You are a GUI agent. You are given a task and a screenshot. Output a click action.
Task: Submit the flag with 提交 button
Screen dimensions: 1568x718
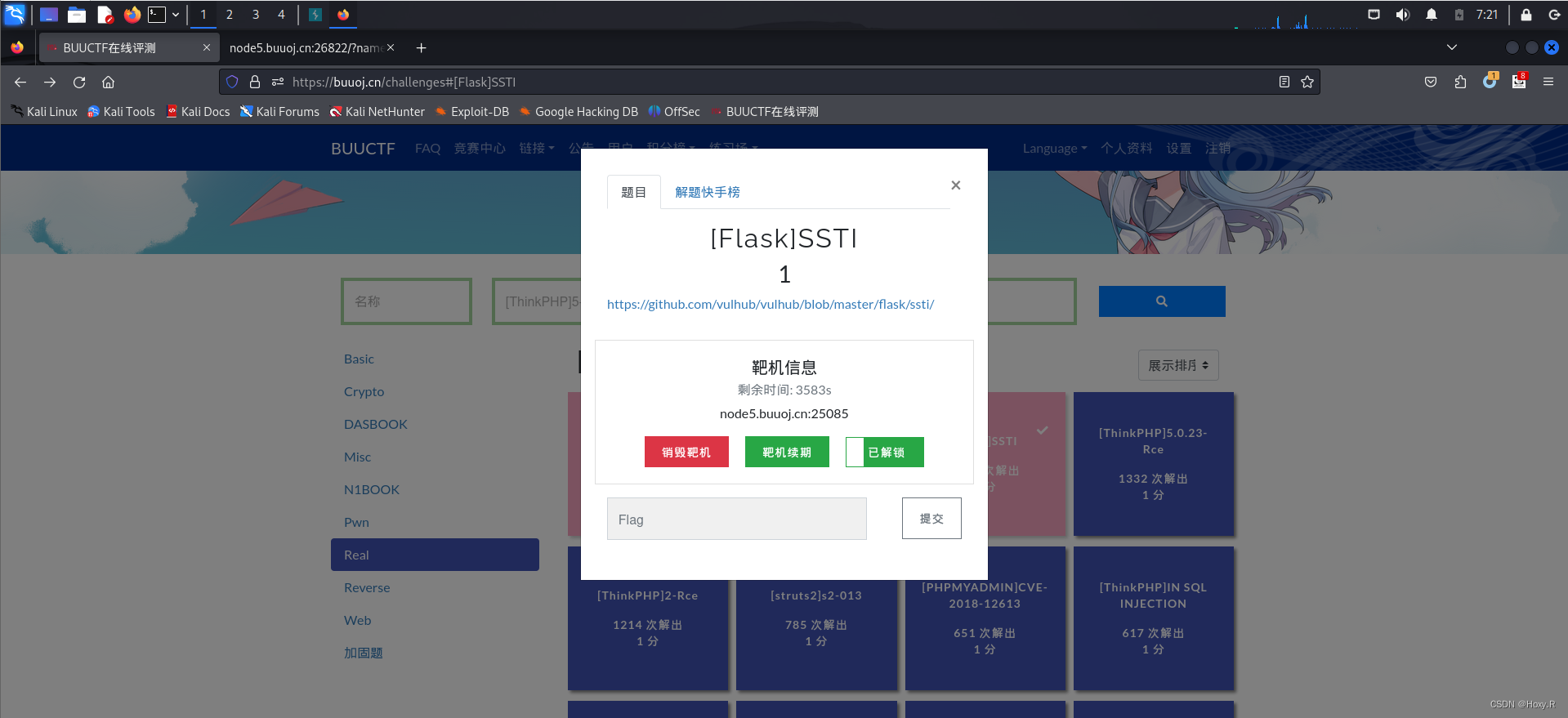(x=931, y=519)
